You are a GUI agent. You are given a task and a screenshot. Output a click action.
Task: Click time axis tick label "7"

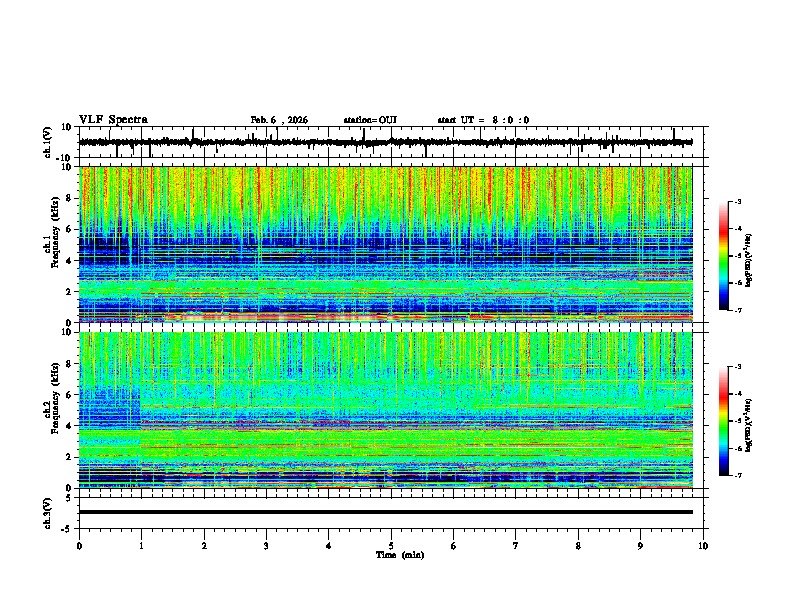[516, 546]
